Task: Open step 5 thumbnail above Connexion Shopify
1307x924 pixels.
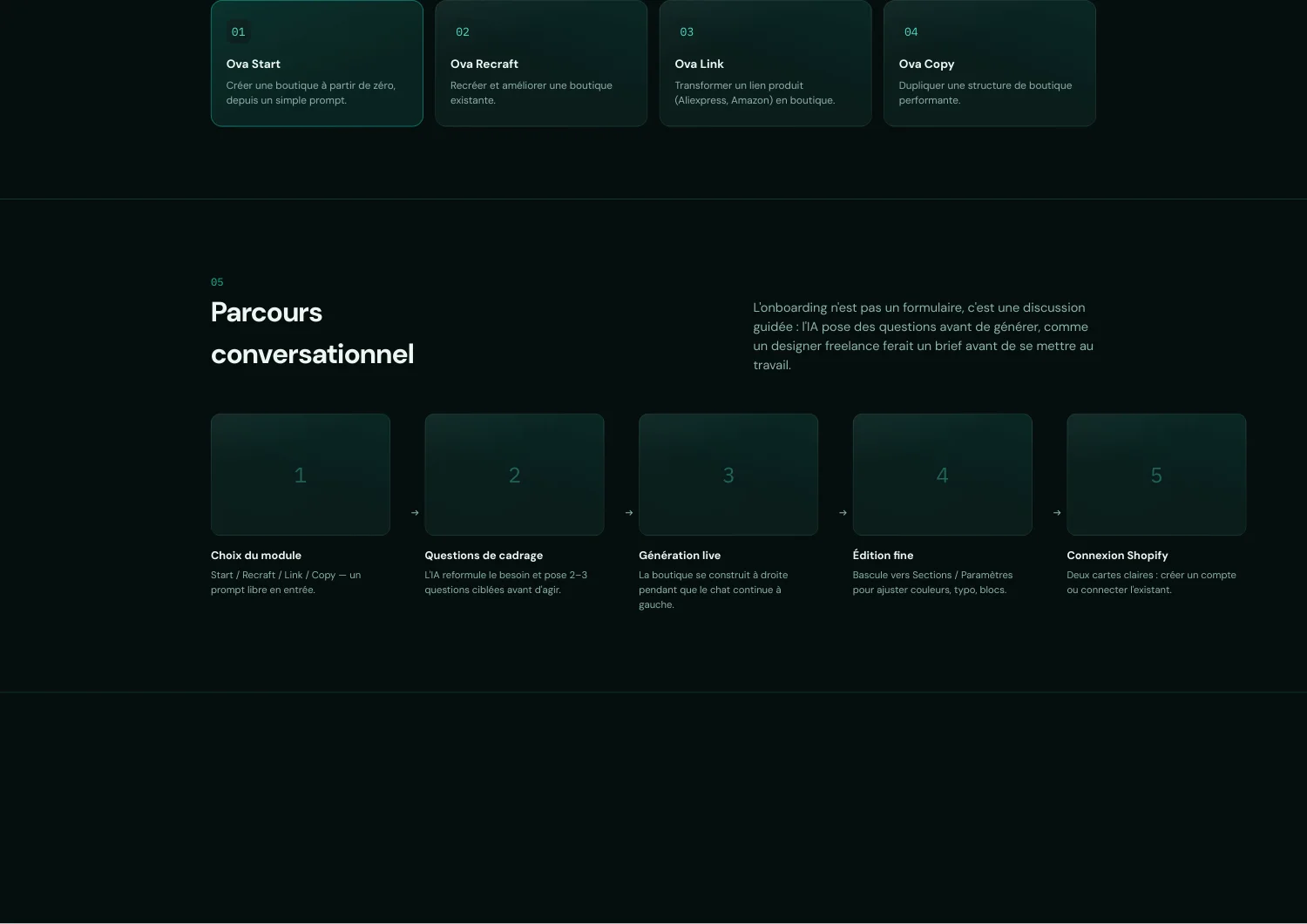Action: pyautogui.click(x=1156, y=475)
